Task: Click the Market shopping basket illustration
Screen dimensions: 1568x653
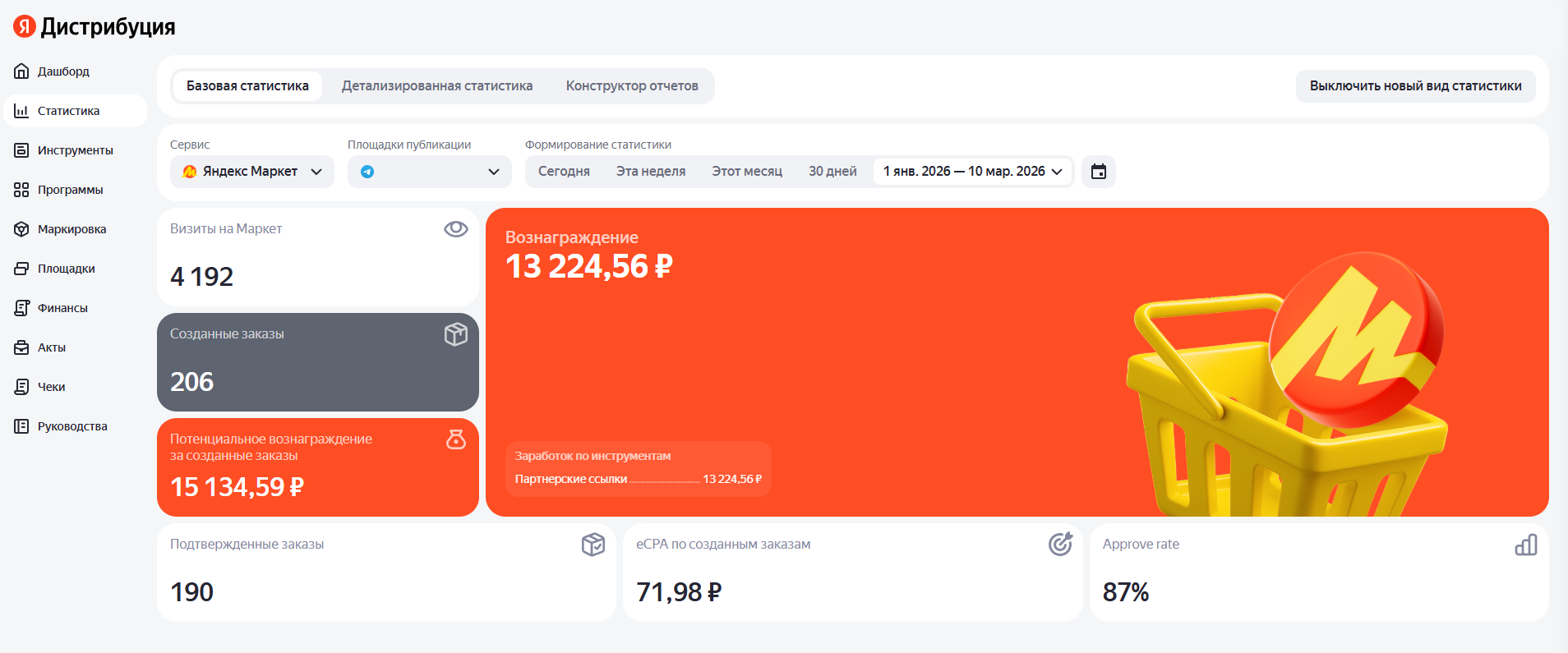Action: [x=1286, y=384]
